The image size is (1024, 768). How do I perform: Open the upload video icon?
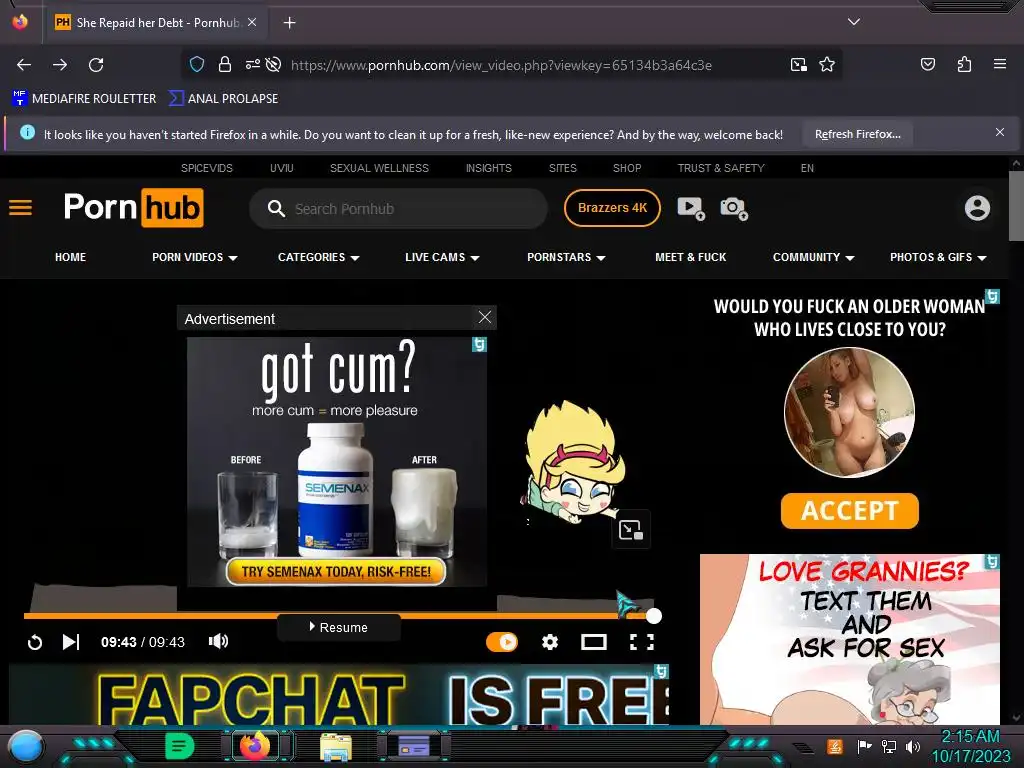tap(691, 208)
